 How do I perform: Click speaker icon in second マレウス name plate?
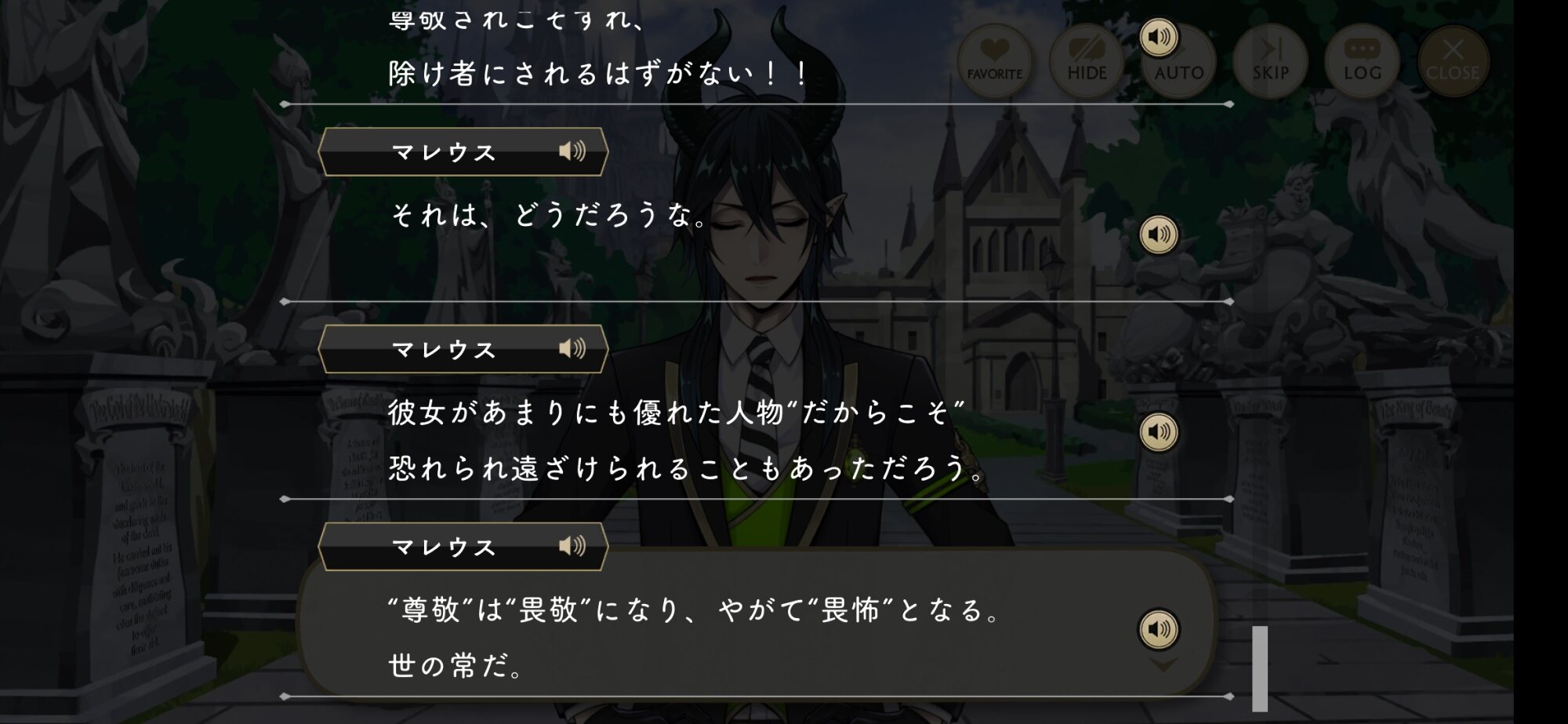(x=572, y=348)
